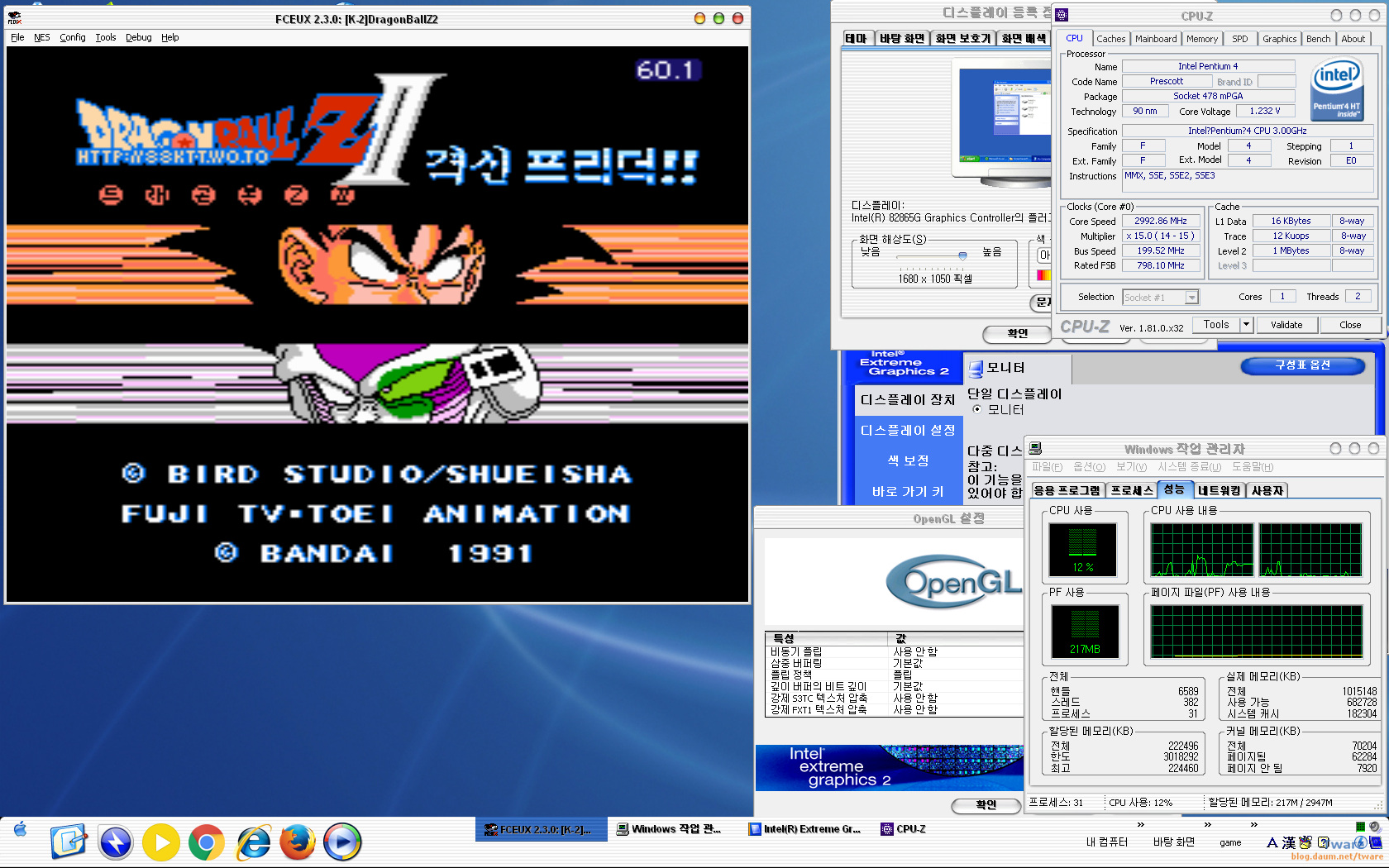The image size is (1389, 868).
Task: Open the SPD tab in CPU-Z
Action: click(1239, 39)
